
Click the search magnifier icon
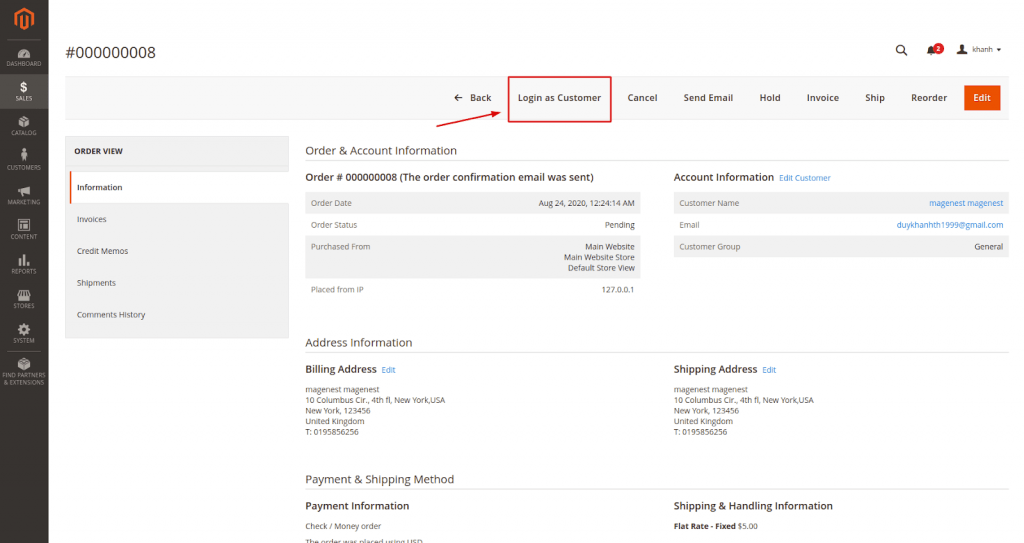(901, 50)
